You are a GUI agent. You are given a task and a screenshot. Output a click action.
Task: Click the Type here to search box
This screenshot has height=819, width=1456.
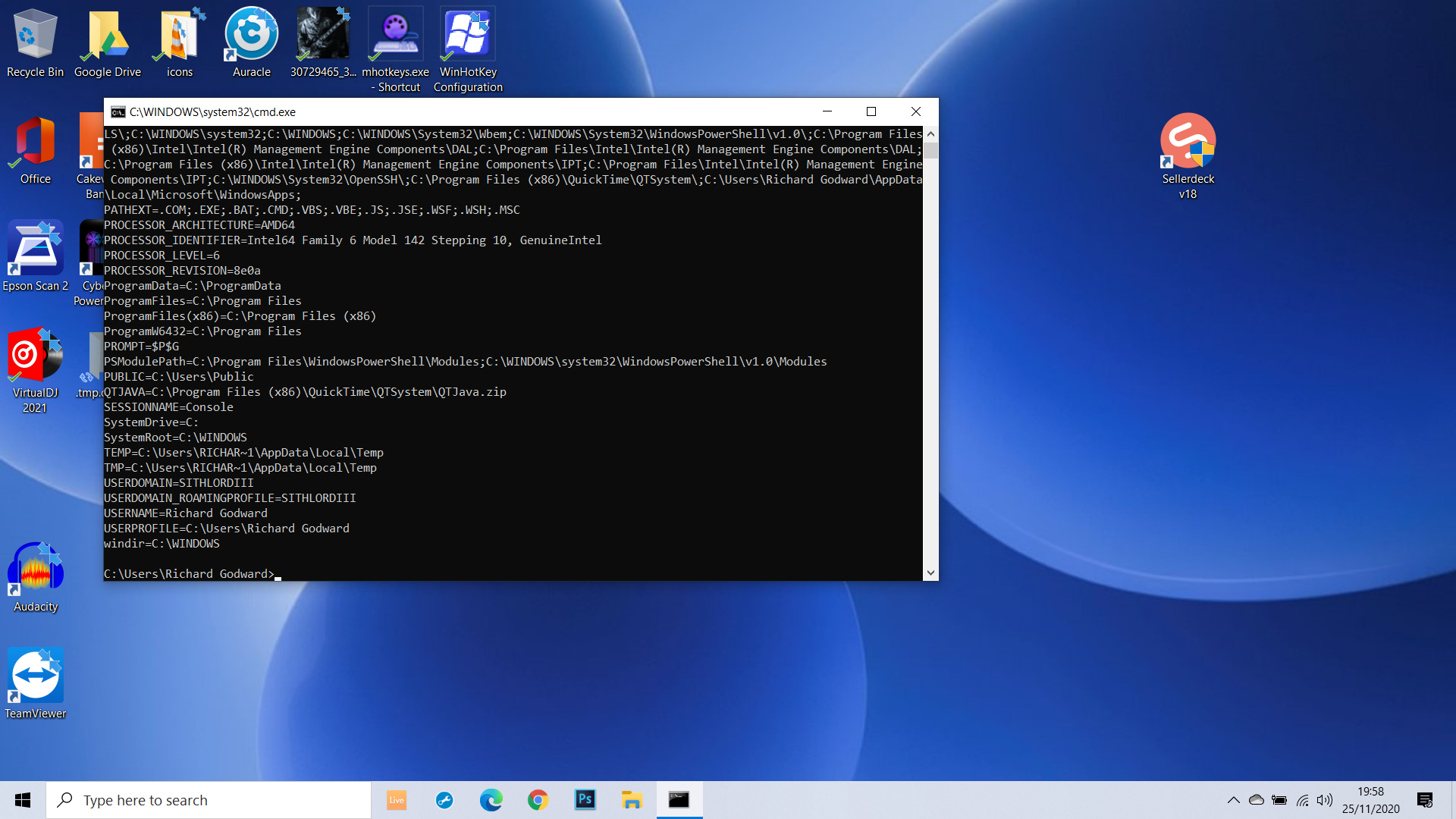coord(209,800)
